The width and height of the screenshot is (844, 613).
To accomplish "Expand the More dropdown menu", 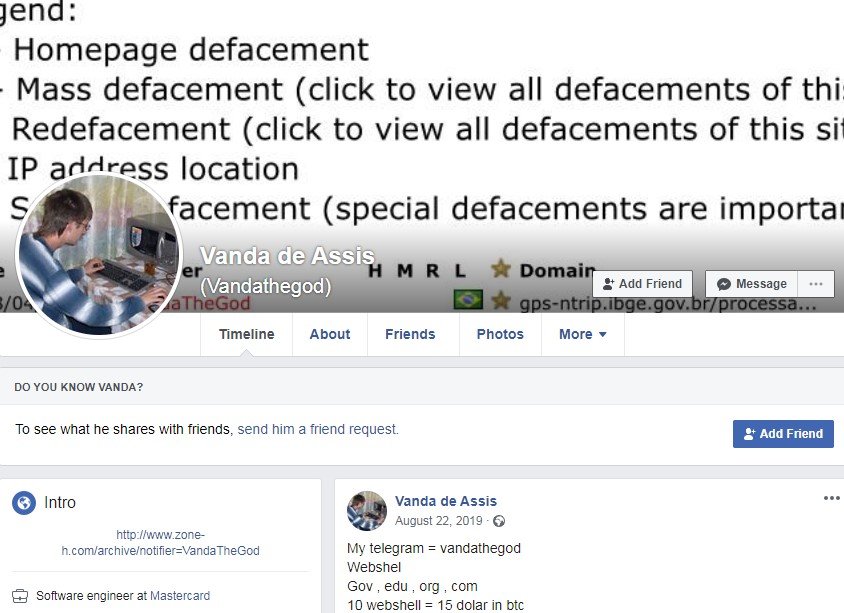I will (x=583, y=334).
